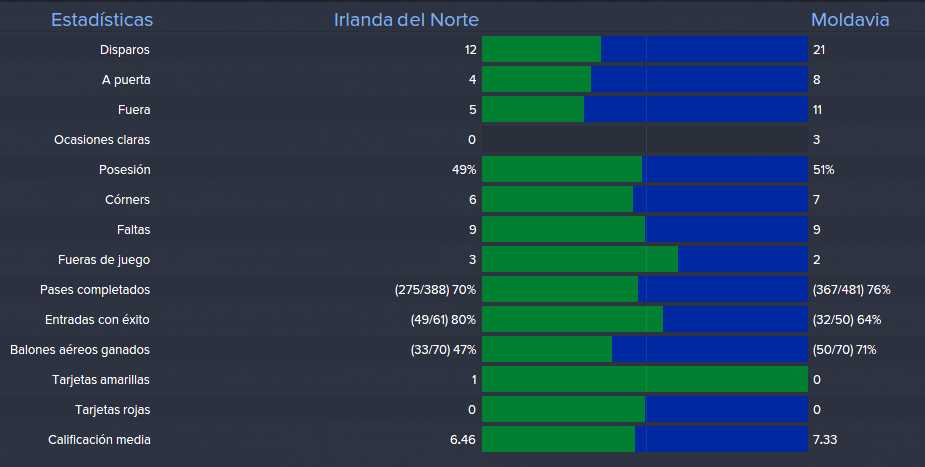Click the Posesión stat label
The height and width of the screenshot is (467, 925).
pos(125,170)
